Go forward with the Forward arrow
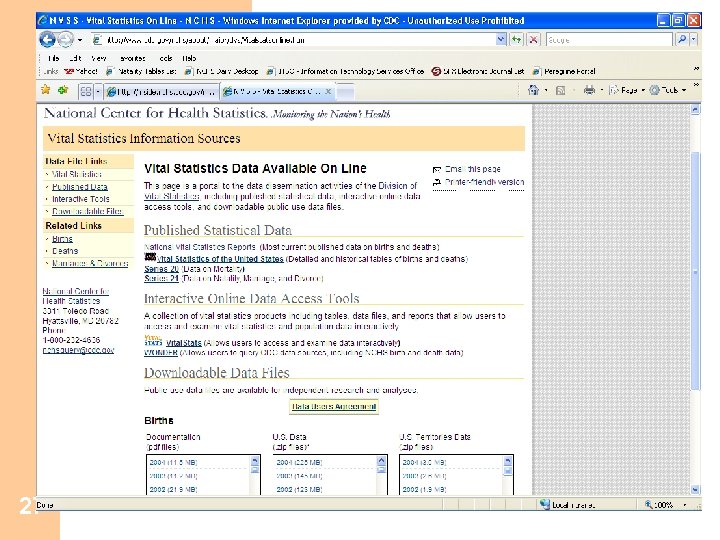 coord(66,39)
